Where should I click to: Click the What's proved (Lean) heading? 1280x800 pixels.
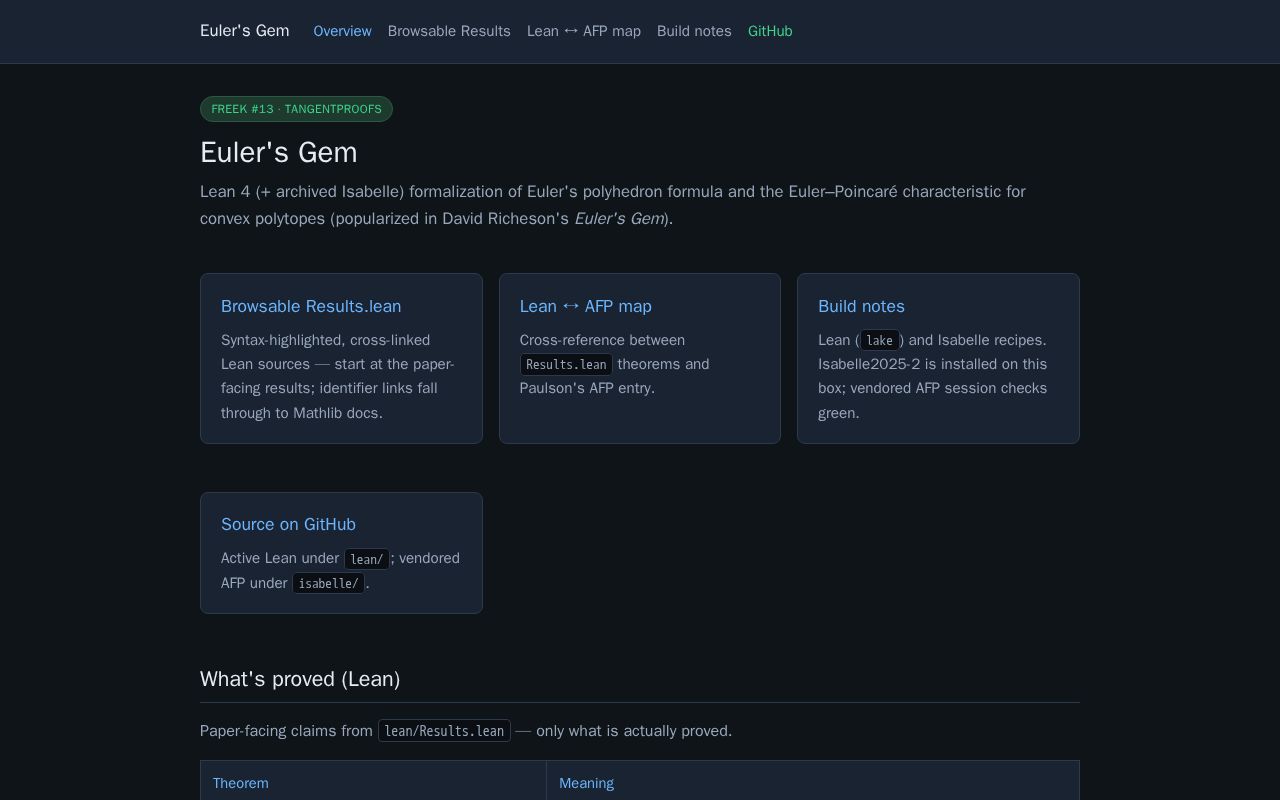coord(300,679)
